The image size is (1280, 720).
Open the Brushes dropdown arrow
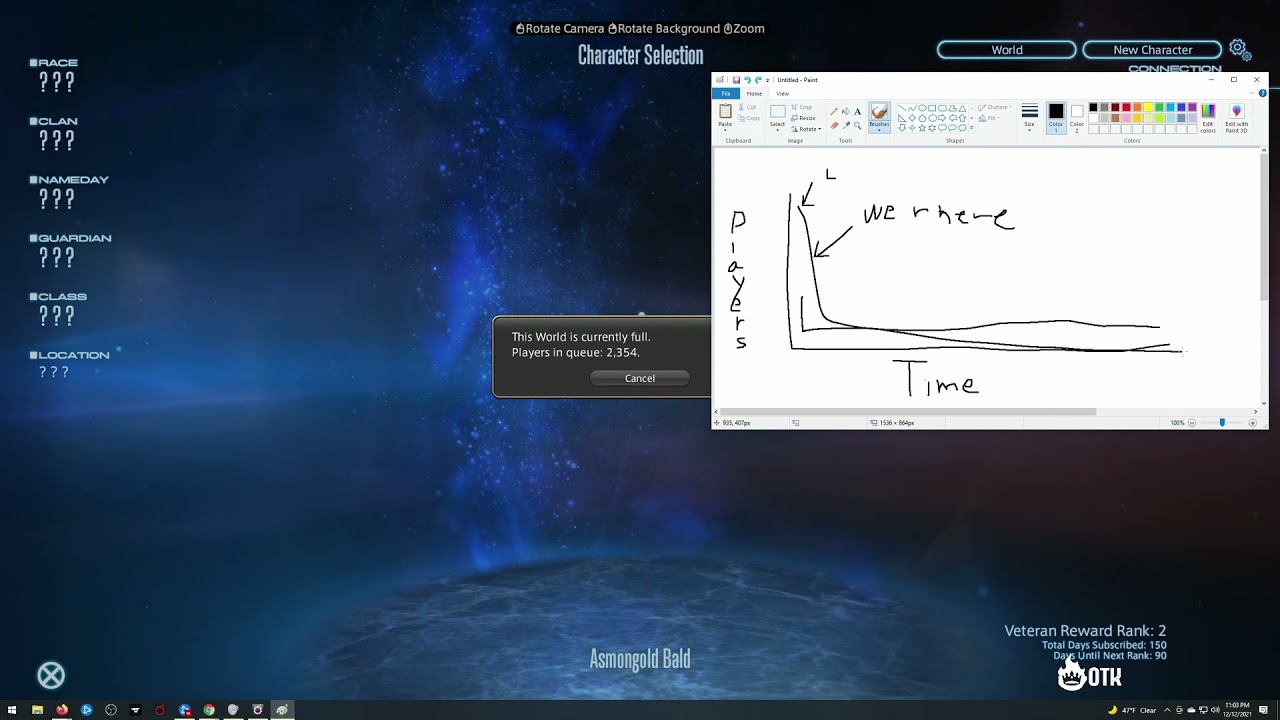(879, 130)
